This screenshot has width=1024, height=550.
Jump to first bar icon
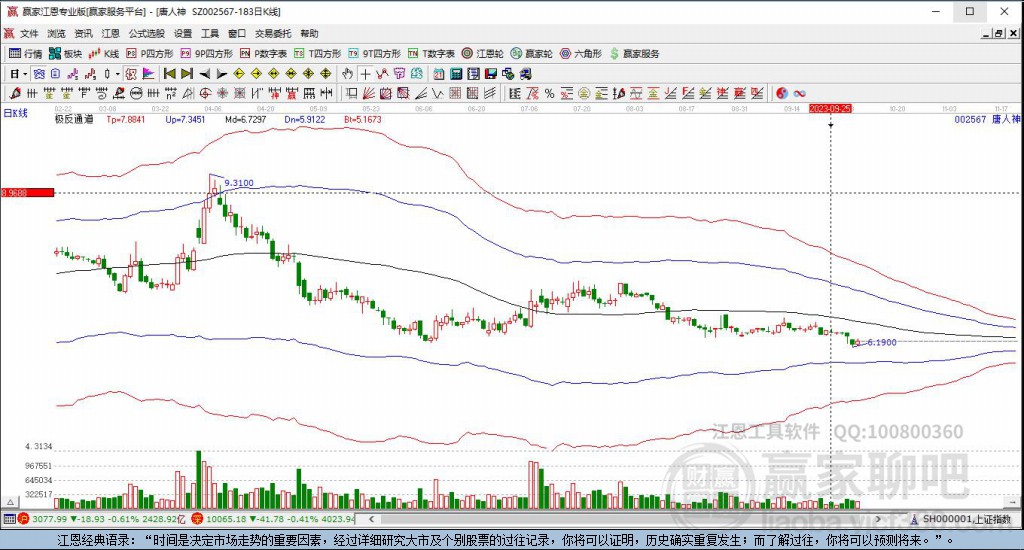point(169,74)
